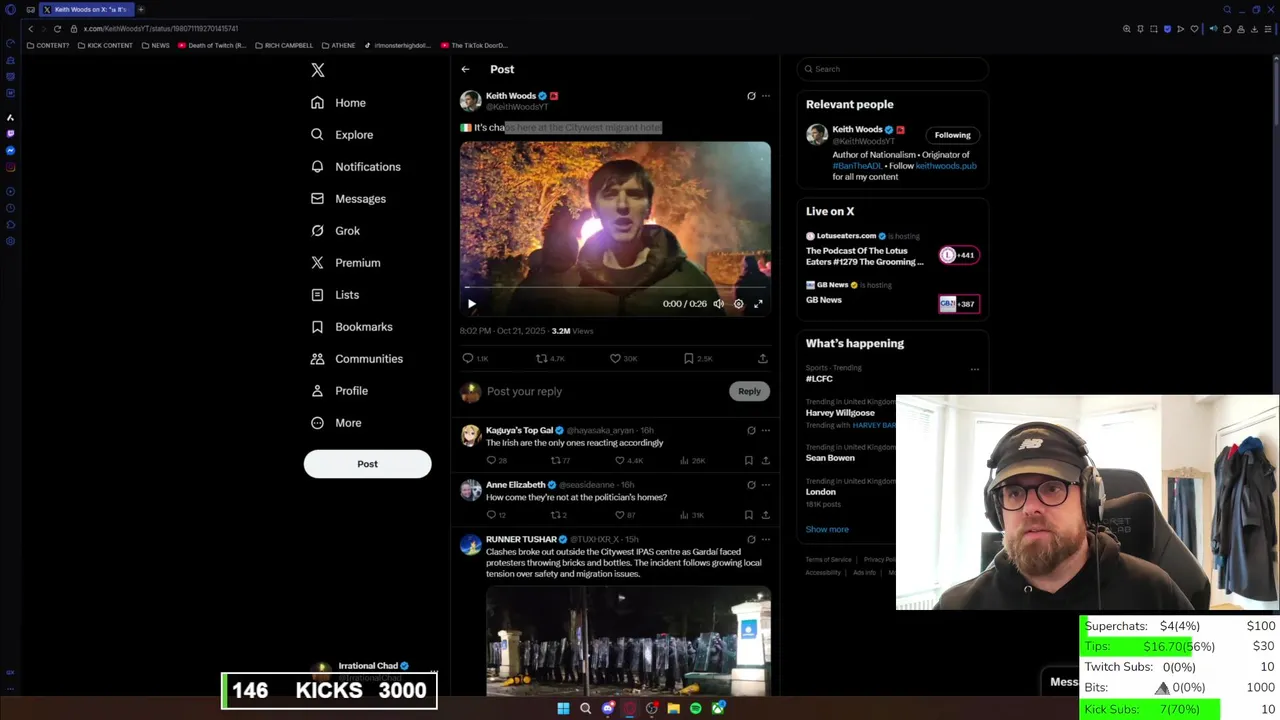
Task: Open more options for the #LCFC trend
Action: coord(975,369)
